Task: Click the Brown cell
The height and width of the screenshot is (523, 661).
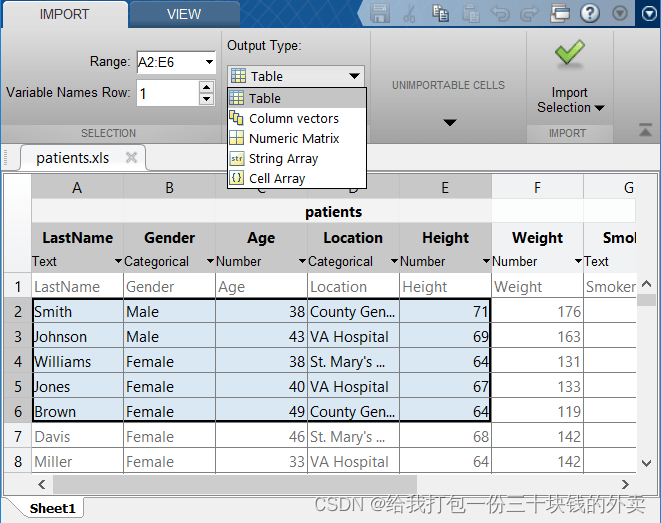Action: pos(78,412)
